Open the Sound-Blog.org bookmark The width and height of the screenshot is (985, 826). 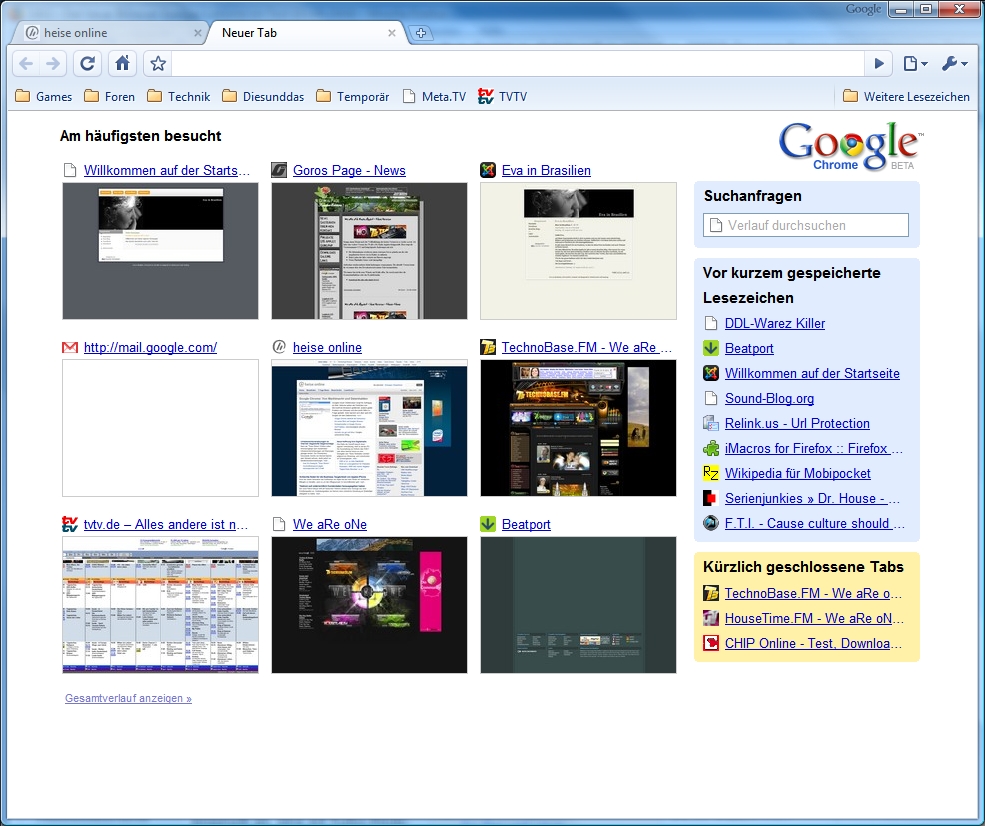[769, 399]
